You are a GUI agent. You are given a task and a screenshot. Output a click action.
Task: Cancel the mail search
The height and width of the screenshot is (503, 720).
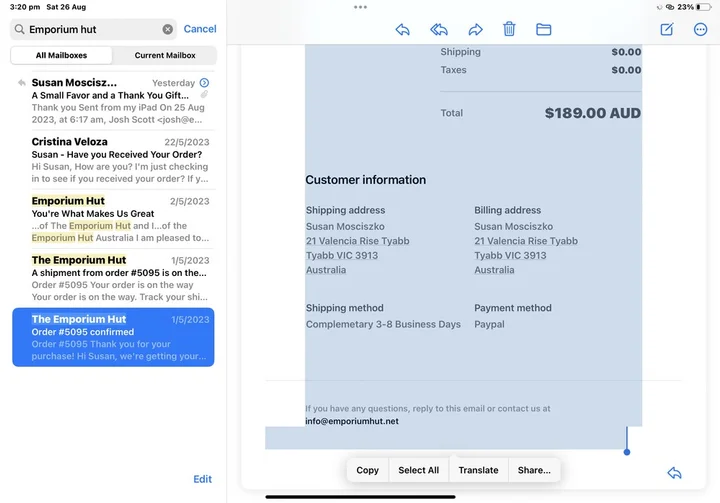(200, 29)
